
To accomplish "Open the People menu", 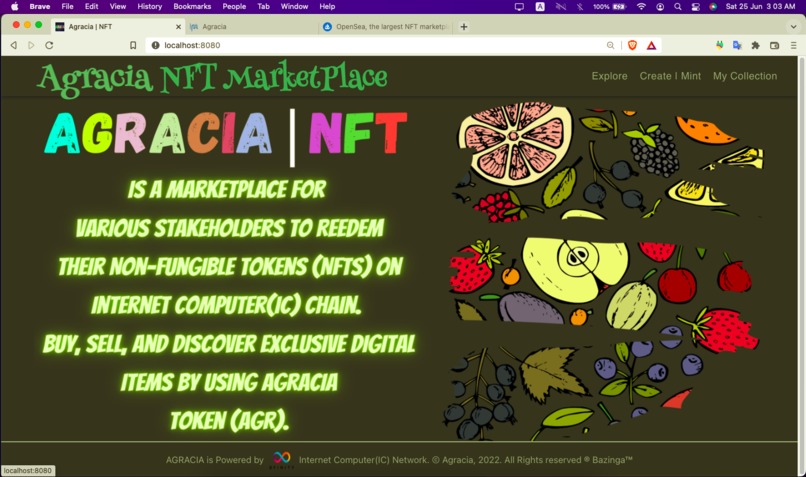I will click(234, 7).
